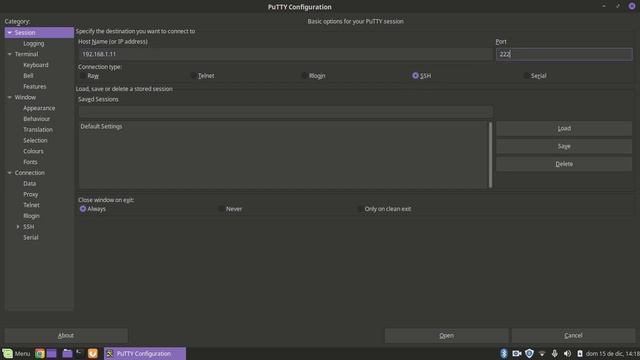Click the Load session button
The height and width of the screenshot is (360, 640).
564,129
